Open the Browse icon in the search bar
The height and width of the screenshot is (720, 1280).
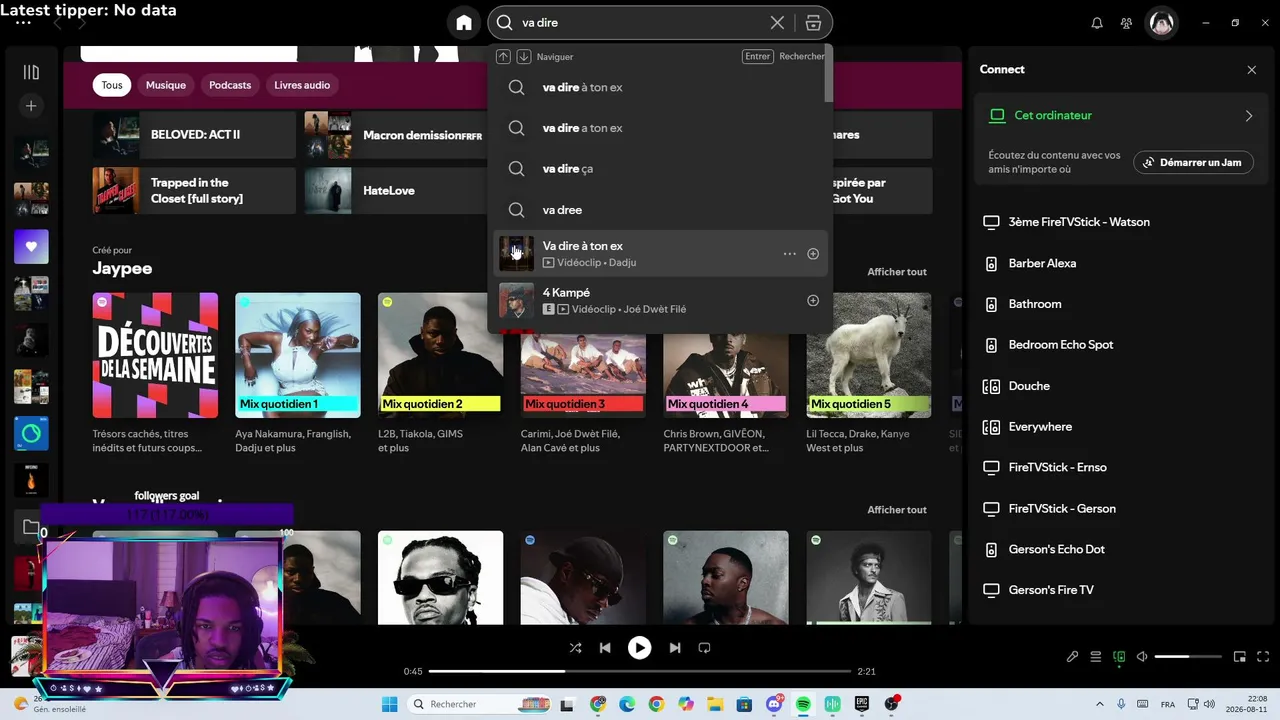coord(813,23)
